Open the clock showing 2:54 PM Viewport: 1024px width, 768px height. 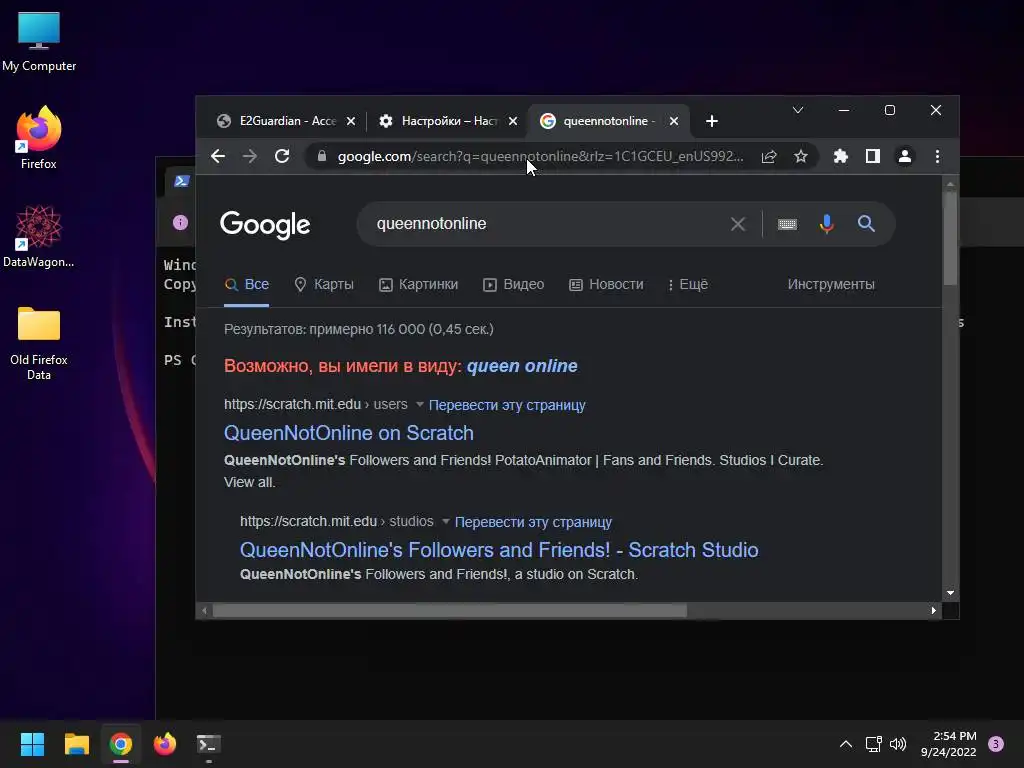click(948, 744)
